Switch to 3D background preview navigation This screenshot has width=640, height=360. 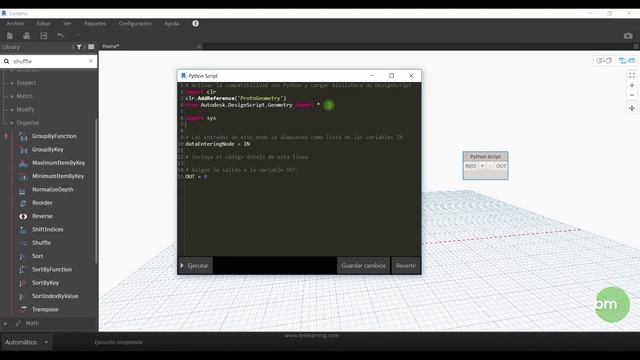pyautogui.click(x=604, y=60)
